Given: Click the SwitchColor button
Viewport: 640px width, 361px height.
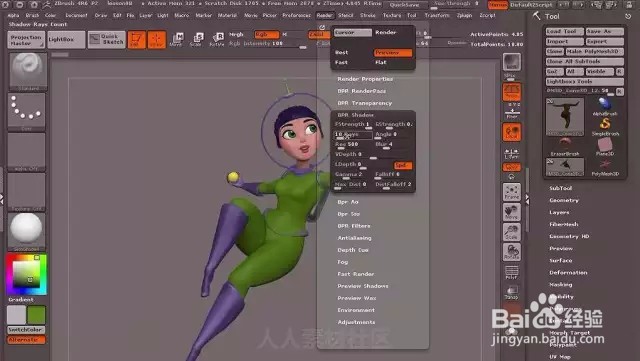Looking at the screenshot, I should pos(27,330).
